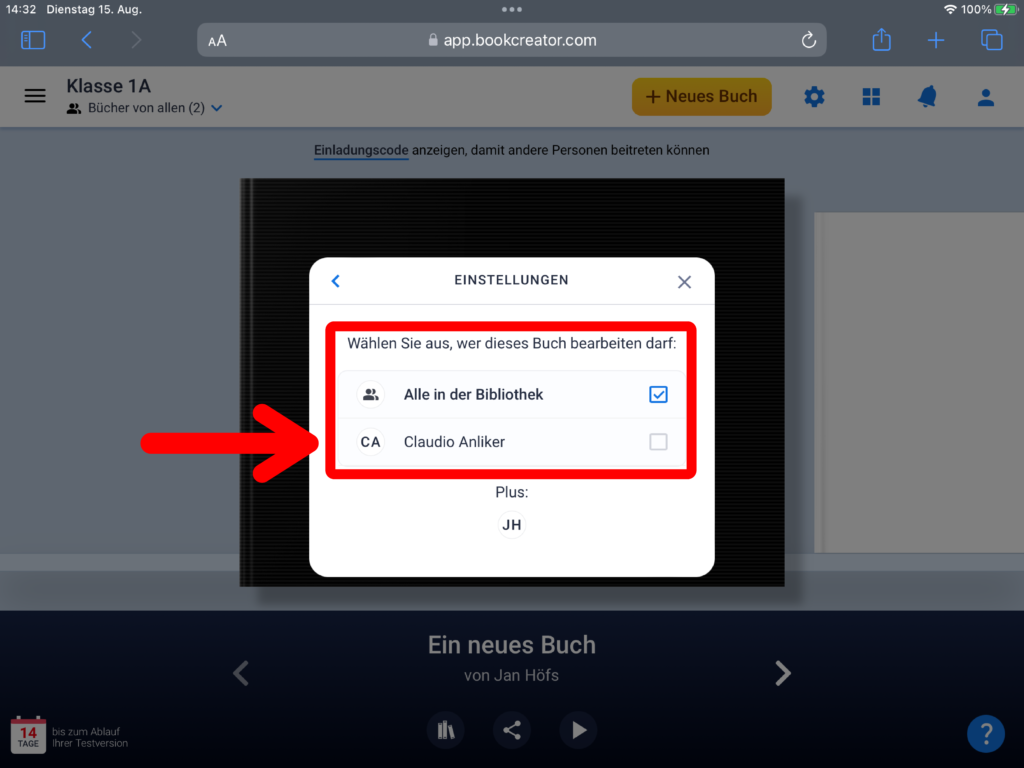Tap the Safari address bar
This screenshot has width=1024, height=768.
coord(511,40)
